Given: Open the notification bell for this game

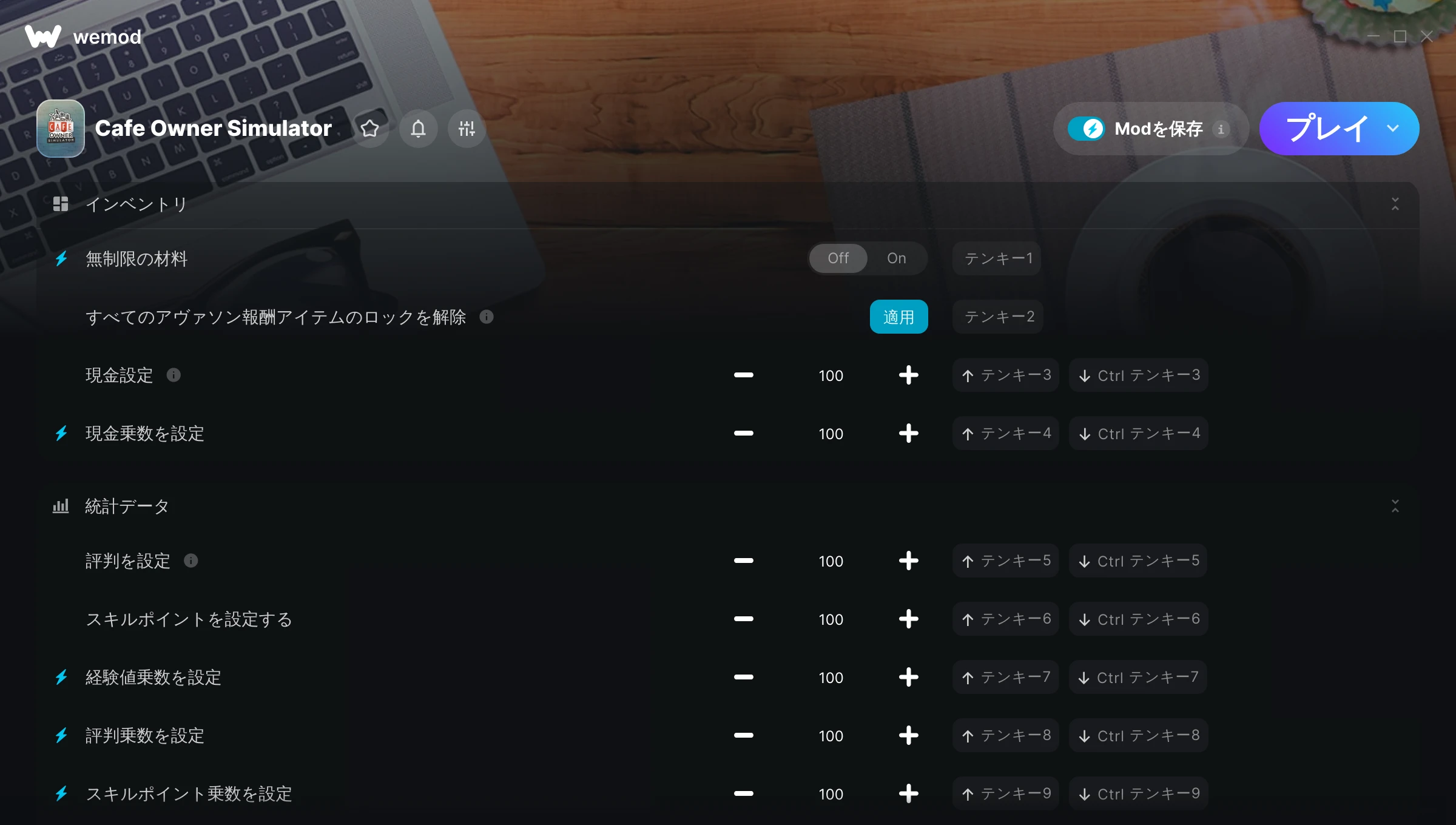Looking at the screenshot, I should point(418,129).
